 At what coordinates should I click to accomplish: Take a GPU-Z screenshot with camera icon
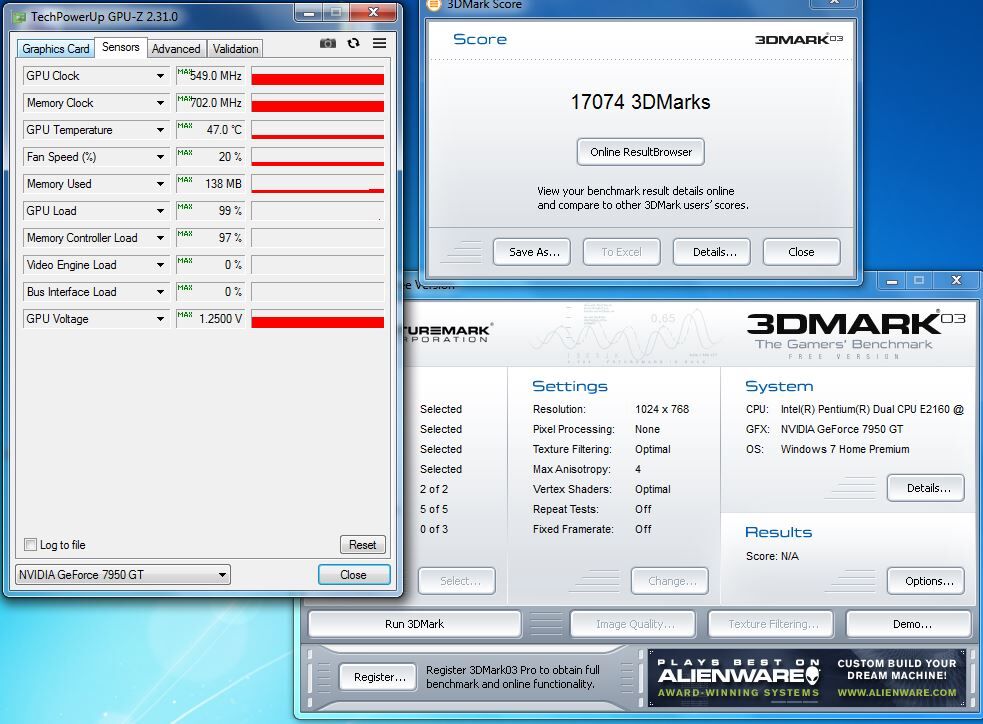click(x=327, y=43)
